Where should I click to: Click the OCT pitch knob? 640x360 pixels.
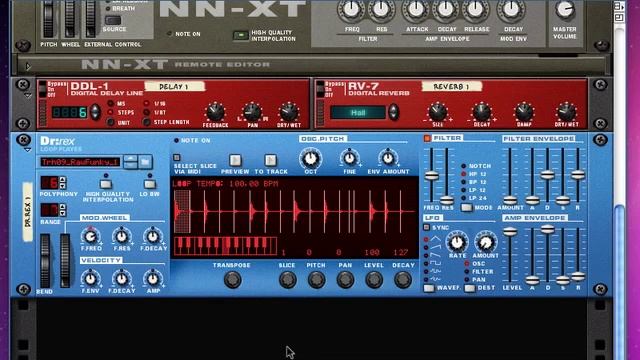(x=310, y=159)
